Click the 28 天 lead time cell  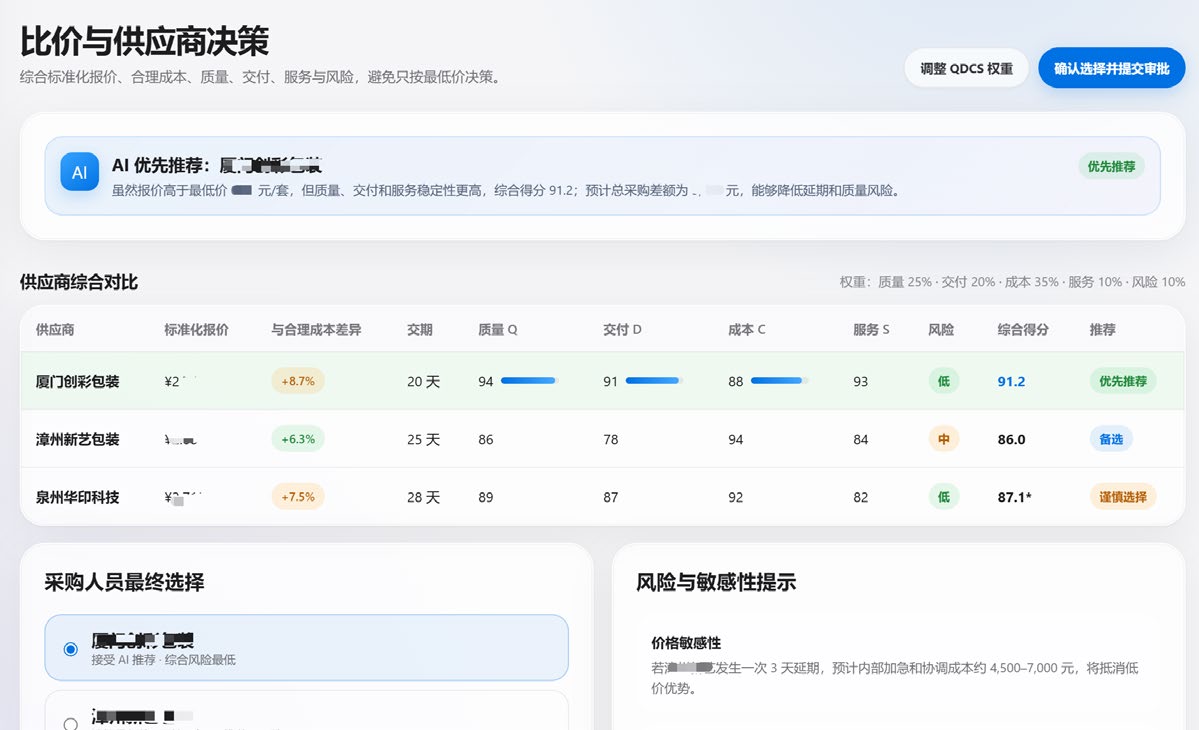(424, 497)
